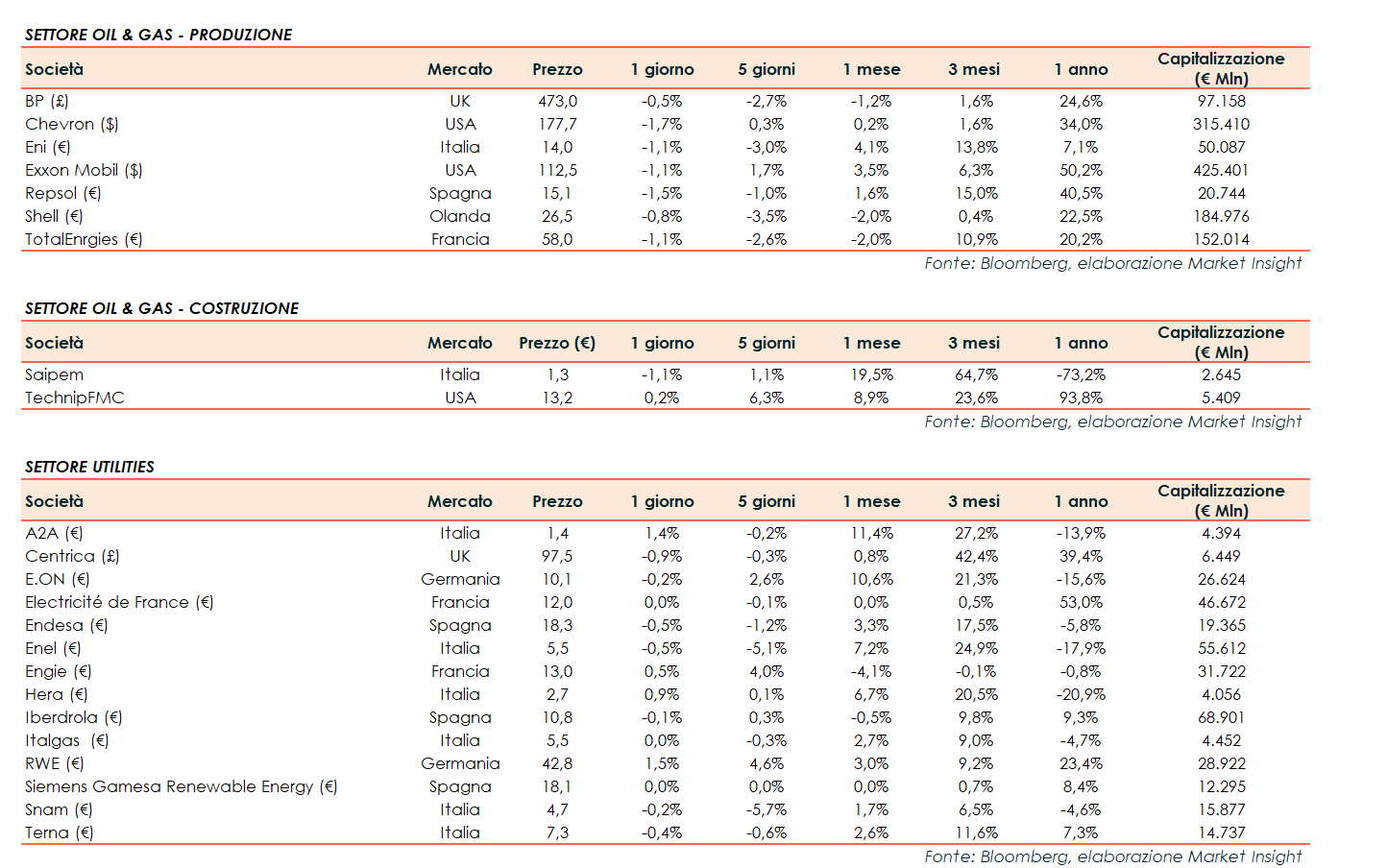Select the A2A (€) row name

pos(54,533)
